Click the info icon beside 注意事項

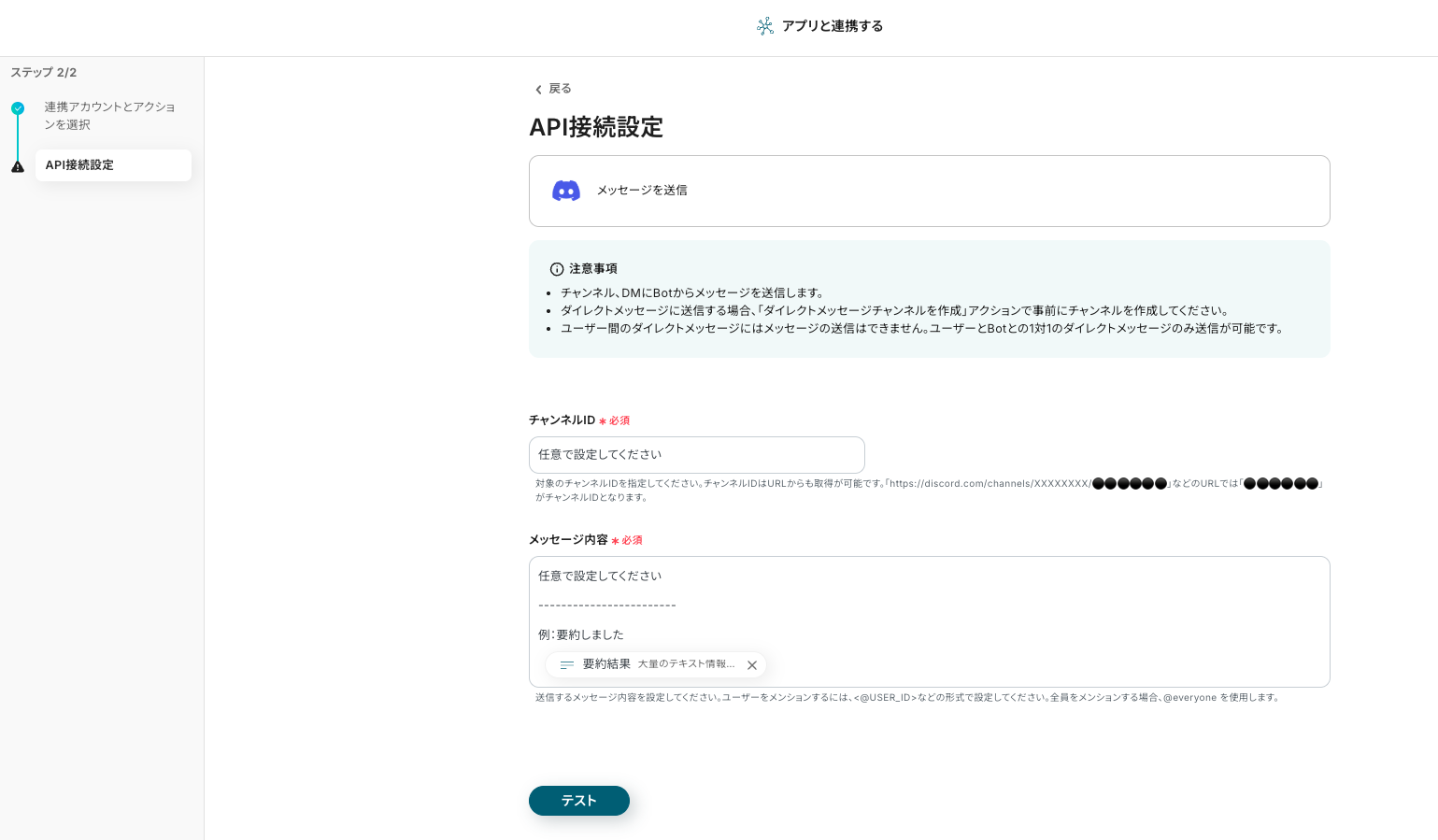pos(557,269)
